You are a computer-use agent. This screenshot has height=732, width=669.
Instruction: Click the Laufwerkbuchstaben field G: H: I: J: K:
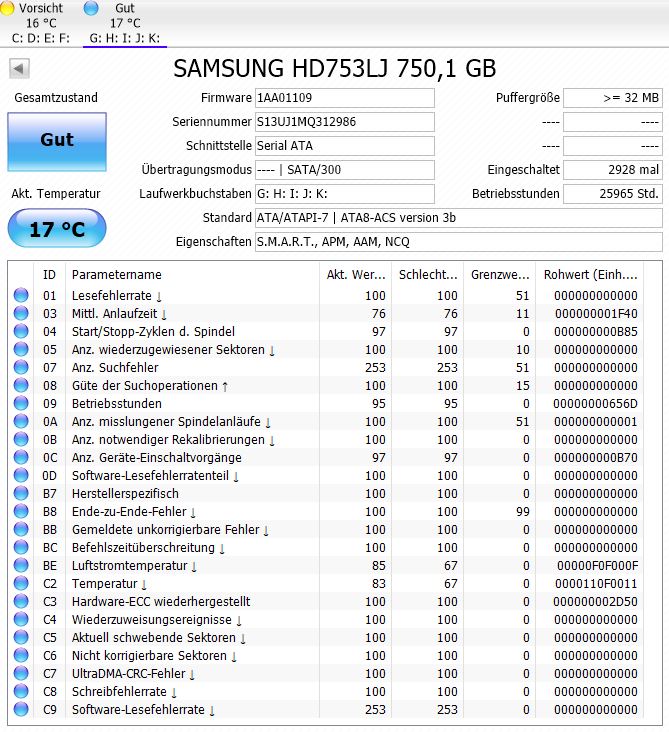click(x=345, y=194)
